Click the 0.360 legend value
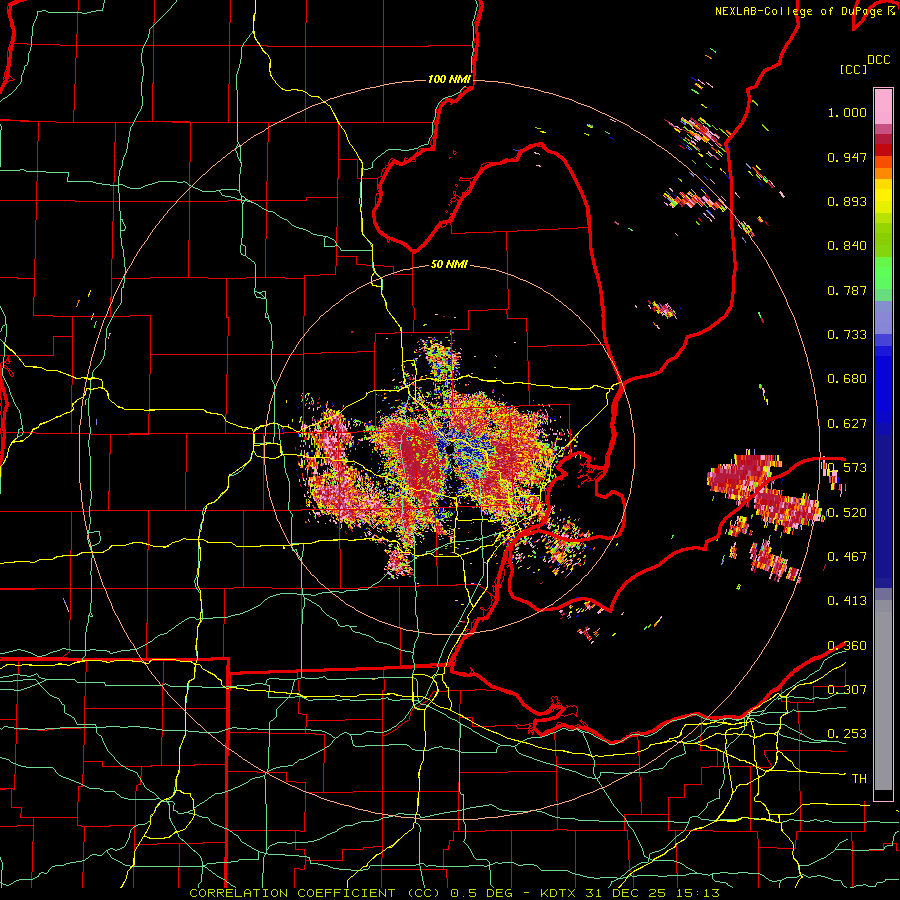Viewport: 900px width, 900px height. click(847, 646)
